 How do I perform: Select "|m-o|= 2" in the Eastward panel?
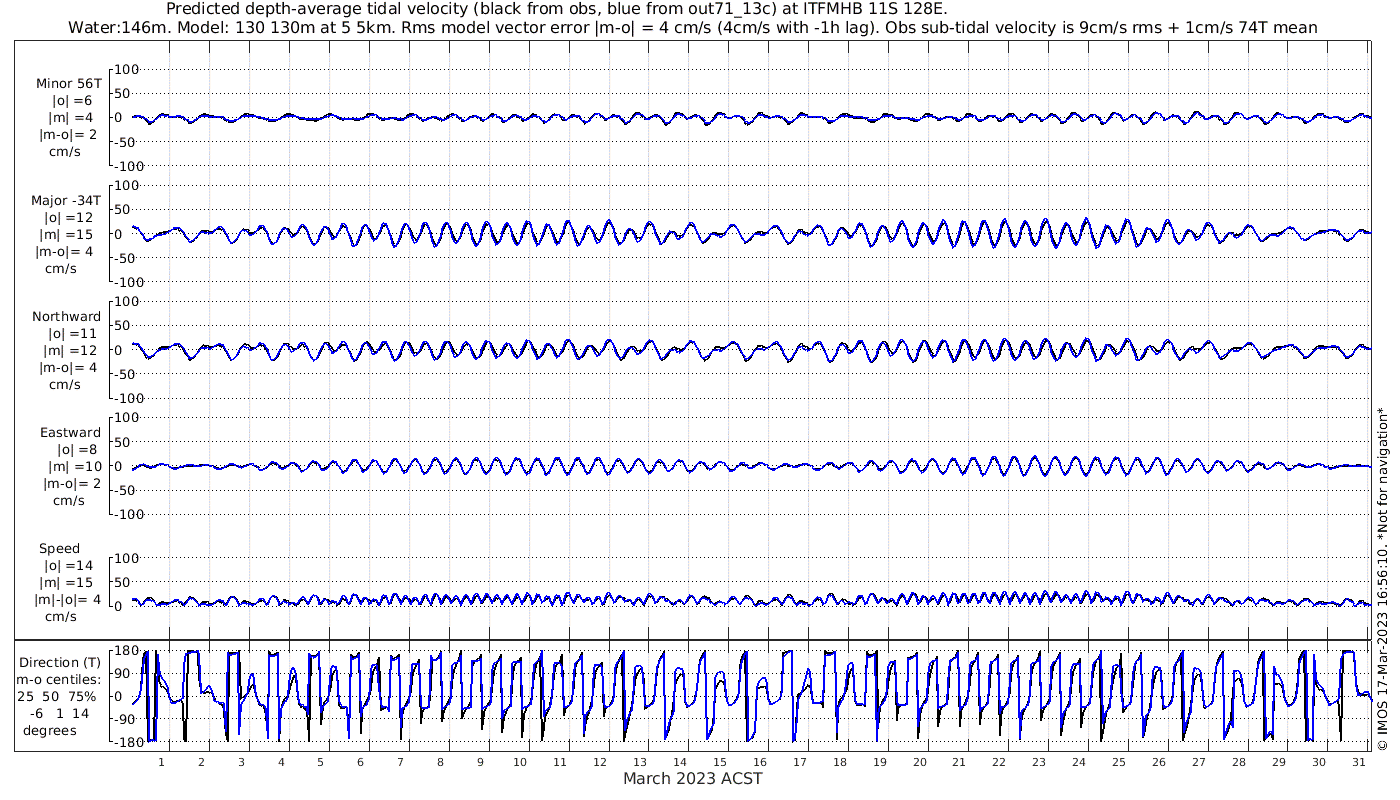(x=69, y=483)
